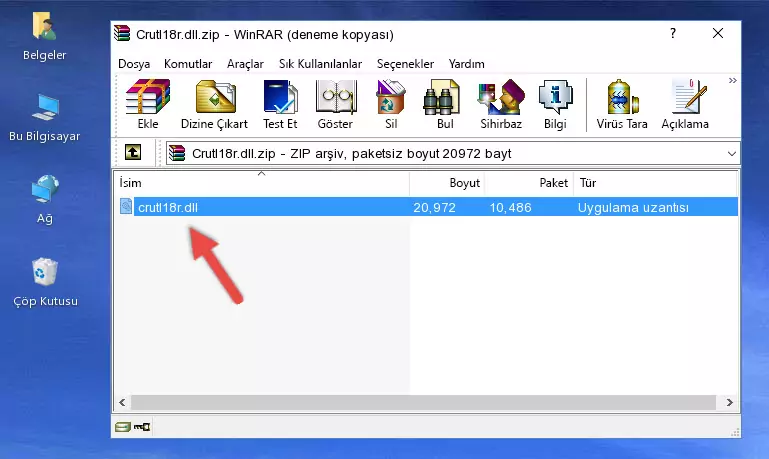The width and height of the screenshot is (769, 459).
Task: Sort by Tür column header
Action: click(655, 182)
